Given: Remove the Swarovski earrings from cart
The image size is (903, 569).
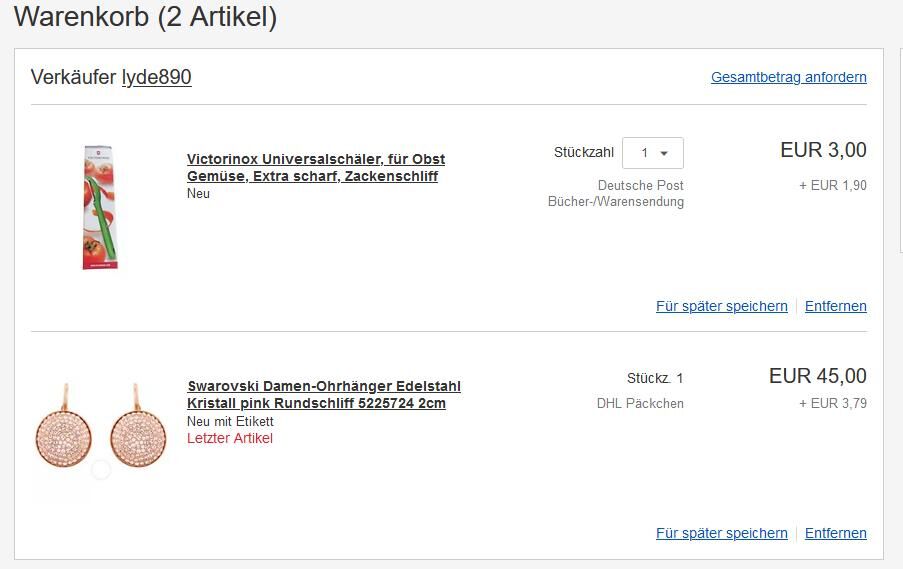Looking at the screenshot, I should 835,533.
